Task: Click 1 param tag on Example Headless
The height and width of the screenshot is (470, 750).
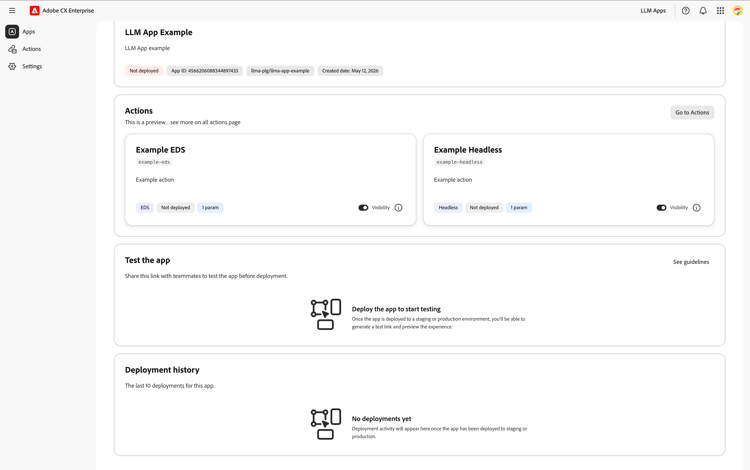Action: (519, 208)
